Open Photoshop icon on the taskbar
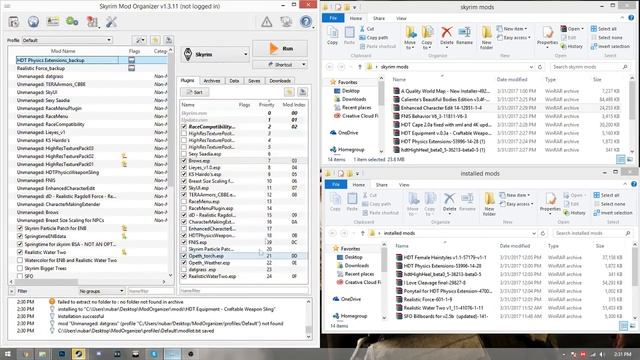The image size is (640, 360). [62, 354]
